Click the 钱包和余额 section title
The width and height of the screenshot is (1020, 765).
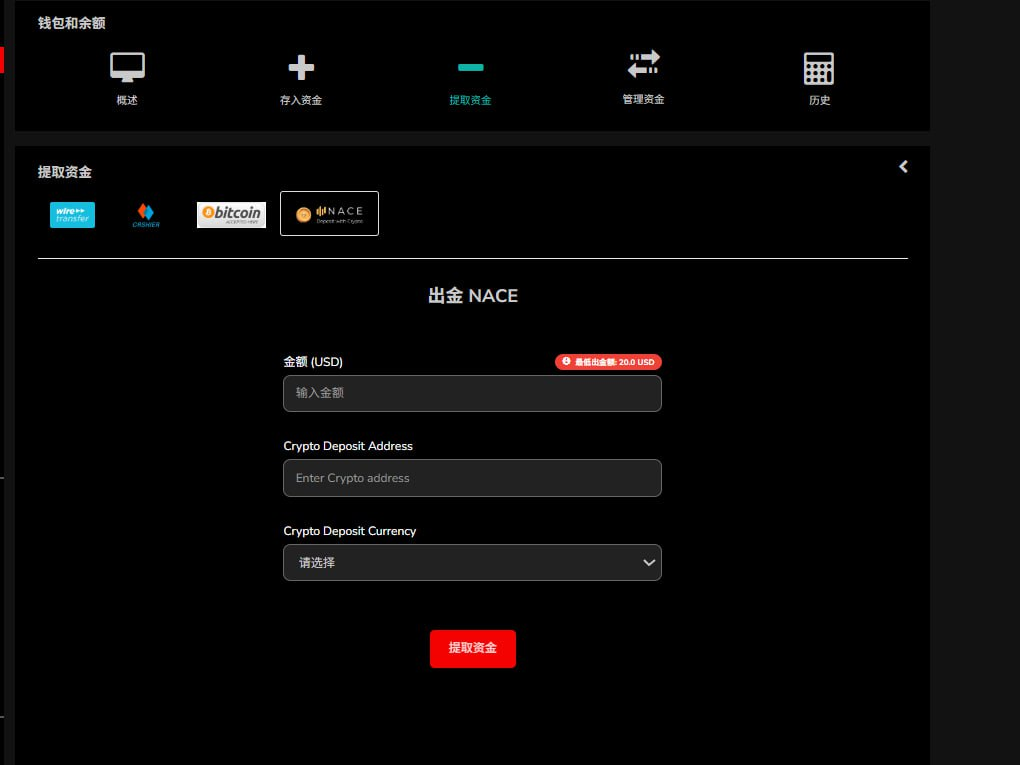[x=72, y=23]
